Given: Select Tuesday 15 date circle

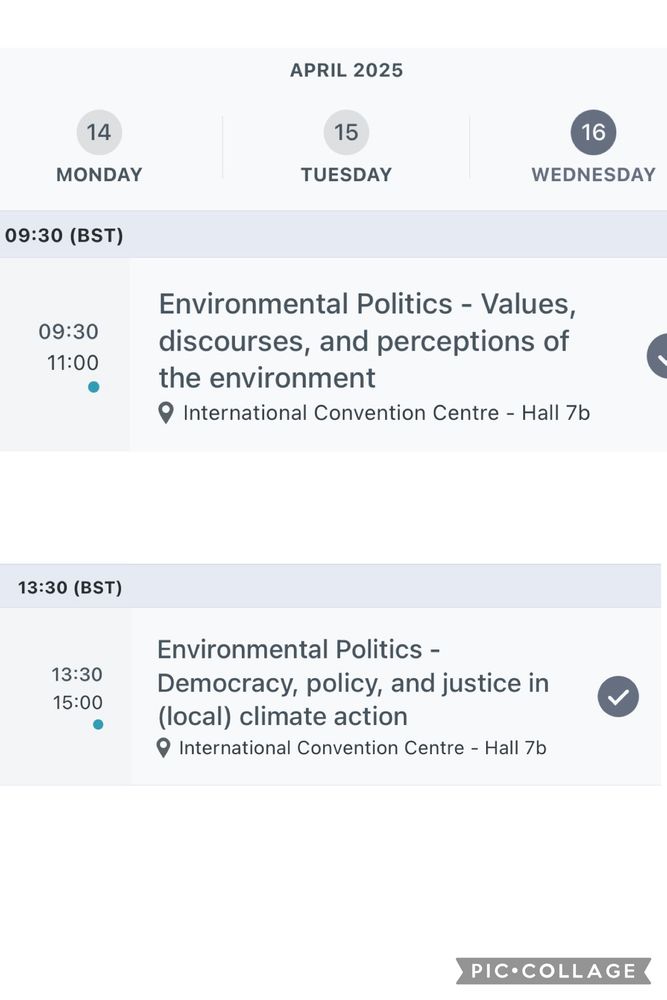Looking at the screenshot, I should (x=346, y=132).
